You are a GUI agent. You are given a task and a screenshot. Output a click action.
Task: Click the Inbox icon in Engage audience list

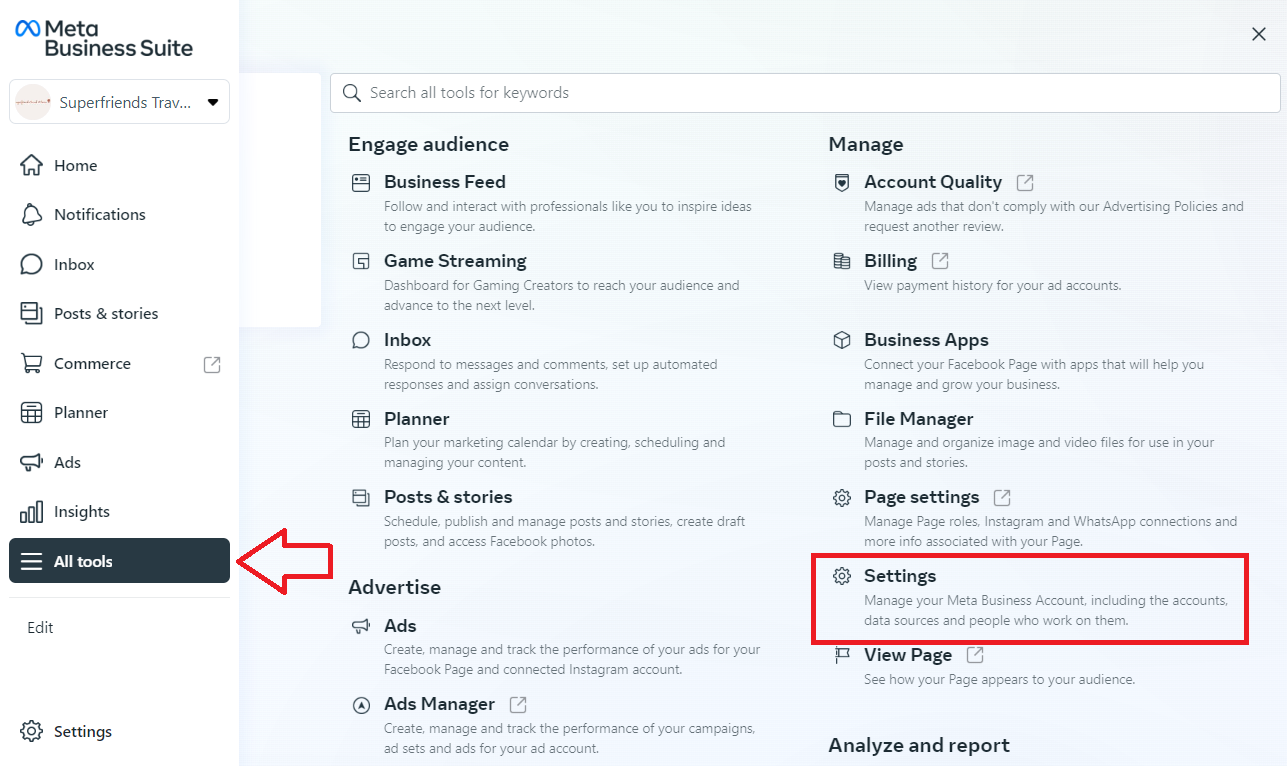click(361, 340)
